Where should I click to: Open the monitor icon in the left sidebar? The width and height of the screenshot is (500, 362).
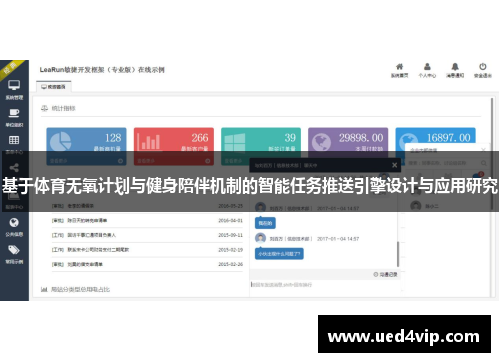coord(14,85)
